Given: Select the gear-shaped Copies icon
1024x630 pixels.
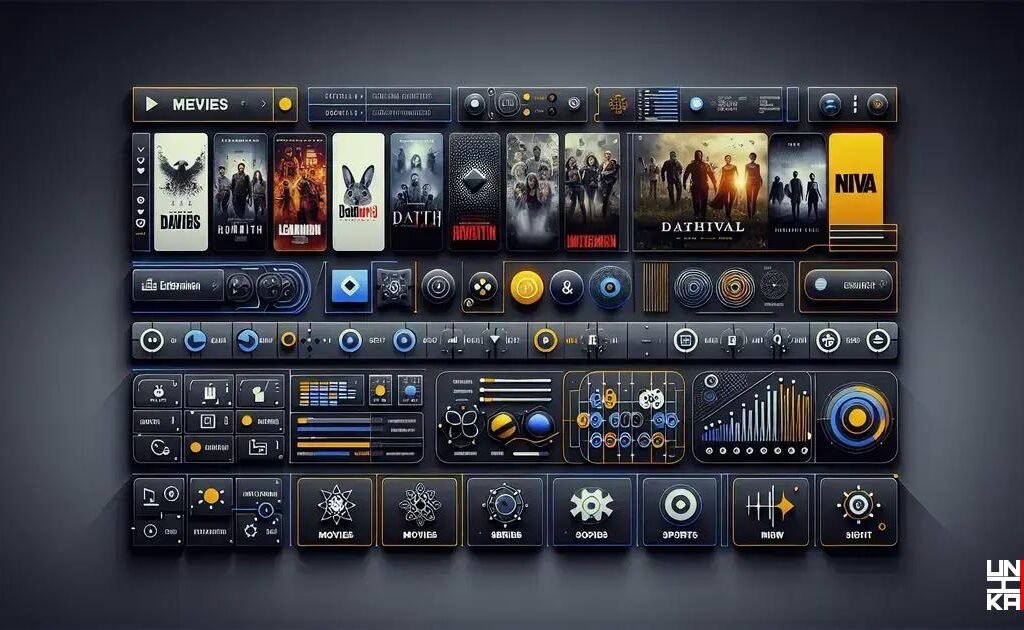Looking at the screenshot, I should click(594, 508).
